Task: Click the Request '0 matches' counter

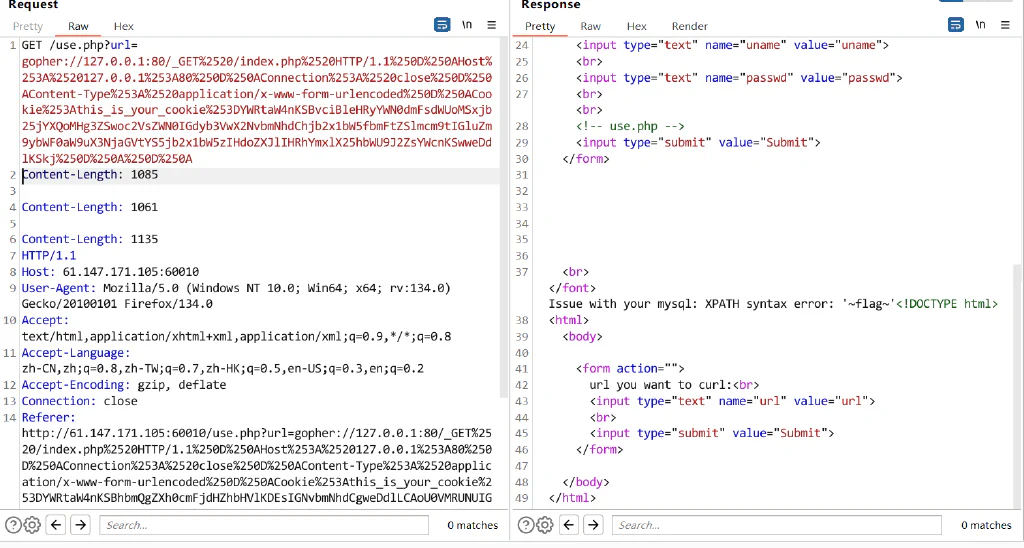Action: 472,525
